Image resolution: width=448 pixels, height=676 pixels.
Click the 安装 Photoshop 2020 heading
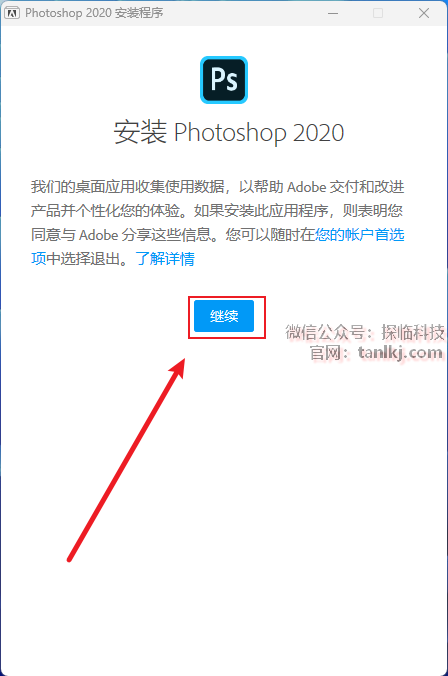(229, 132)
